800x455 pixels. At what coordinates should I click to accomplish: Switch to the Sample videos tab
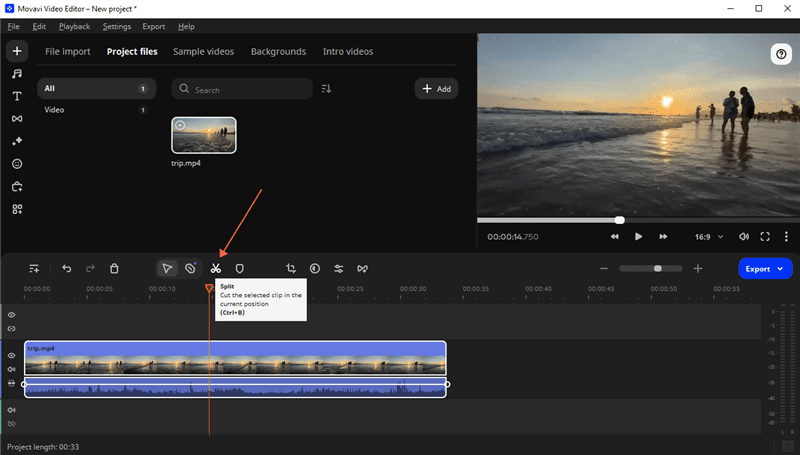pos(204,51)
